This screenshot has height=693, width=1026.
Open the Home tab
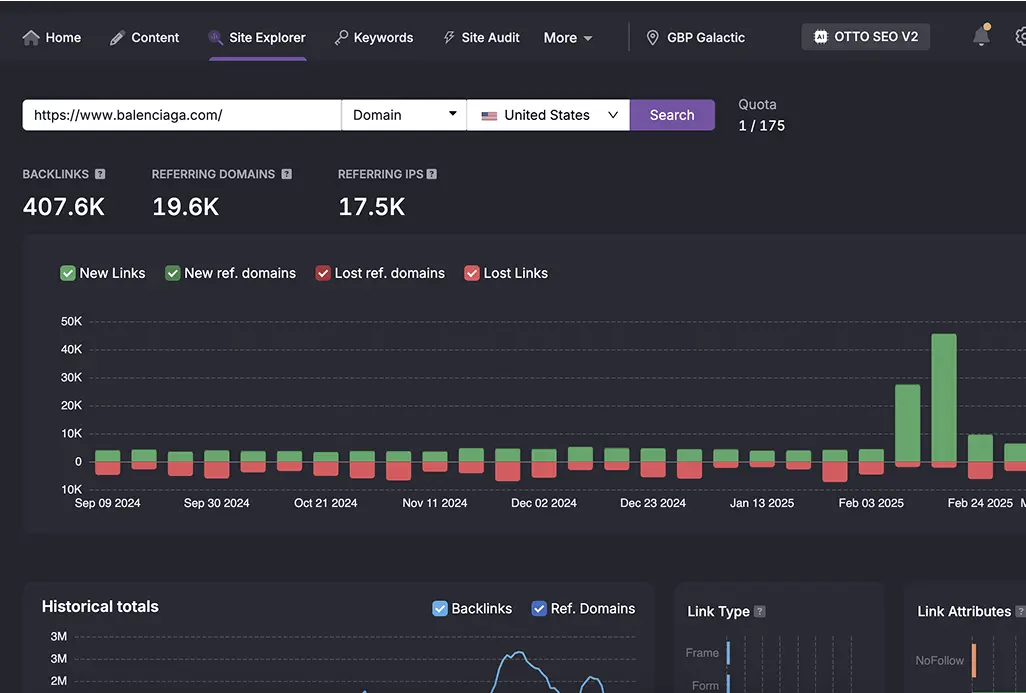[x=52, y=38]
